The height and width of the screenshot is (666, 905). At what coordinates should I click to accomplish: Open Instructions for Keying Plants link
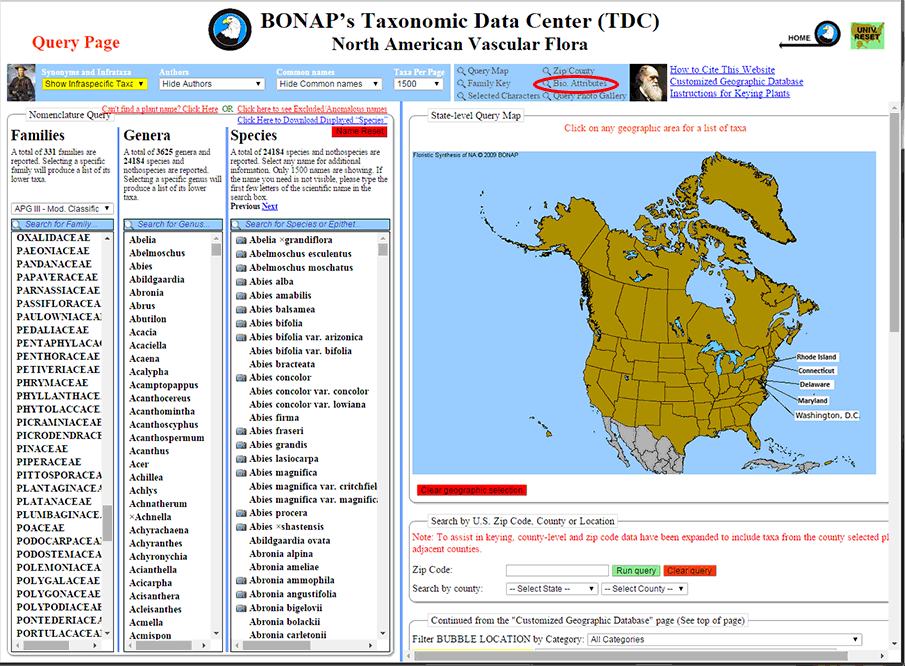730,93
